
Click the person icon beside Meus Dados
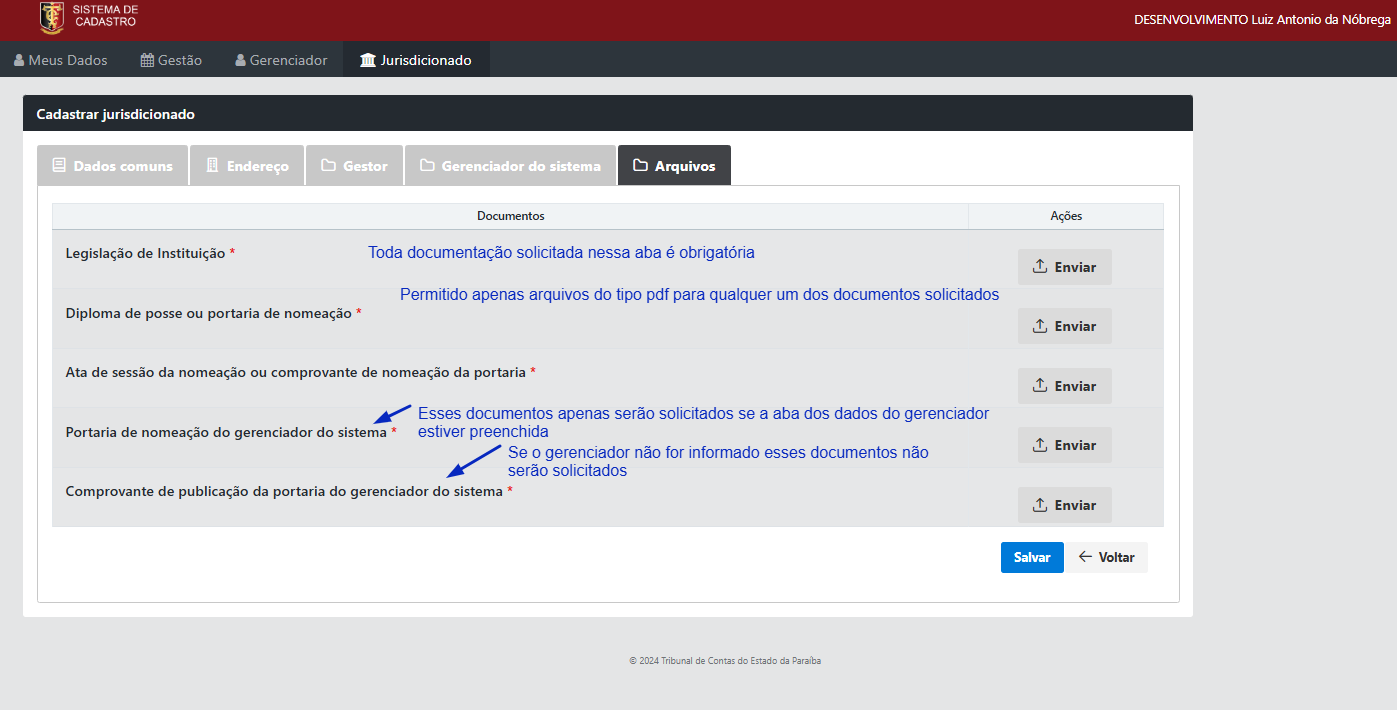click(x=19, y=60)
